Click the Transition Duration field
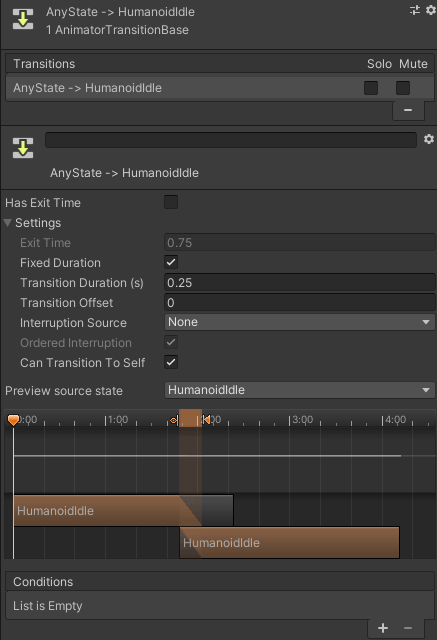437x640 pixels. (299, 282)
